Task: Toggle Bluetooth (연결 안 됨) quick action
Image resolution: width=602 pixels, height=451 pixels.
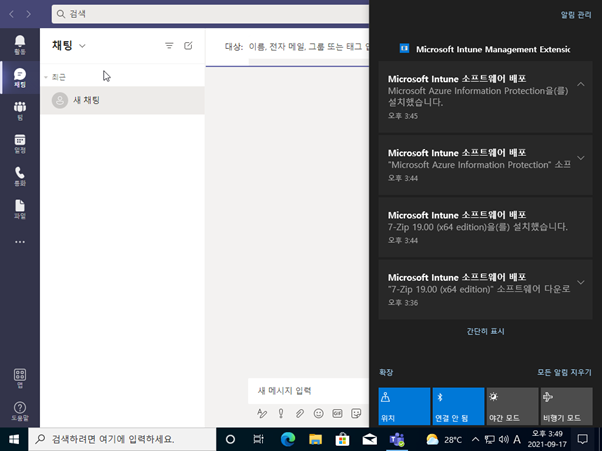Action: pyautogui.click(x=458, y=406)
